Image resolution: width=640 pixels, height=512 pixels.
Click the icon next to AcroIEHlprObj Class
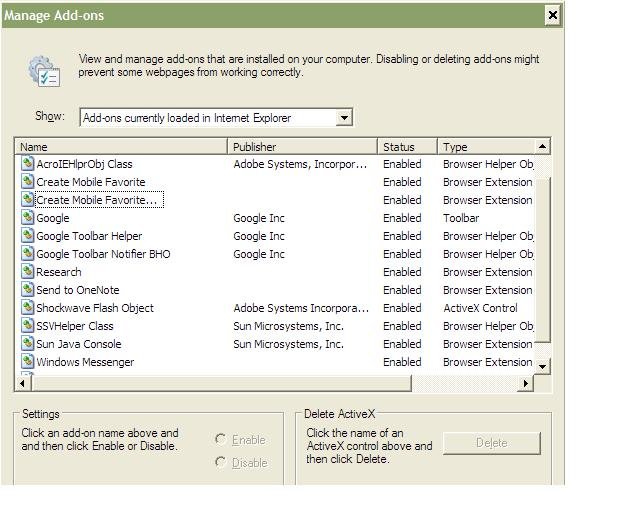coord(27,164)
